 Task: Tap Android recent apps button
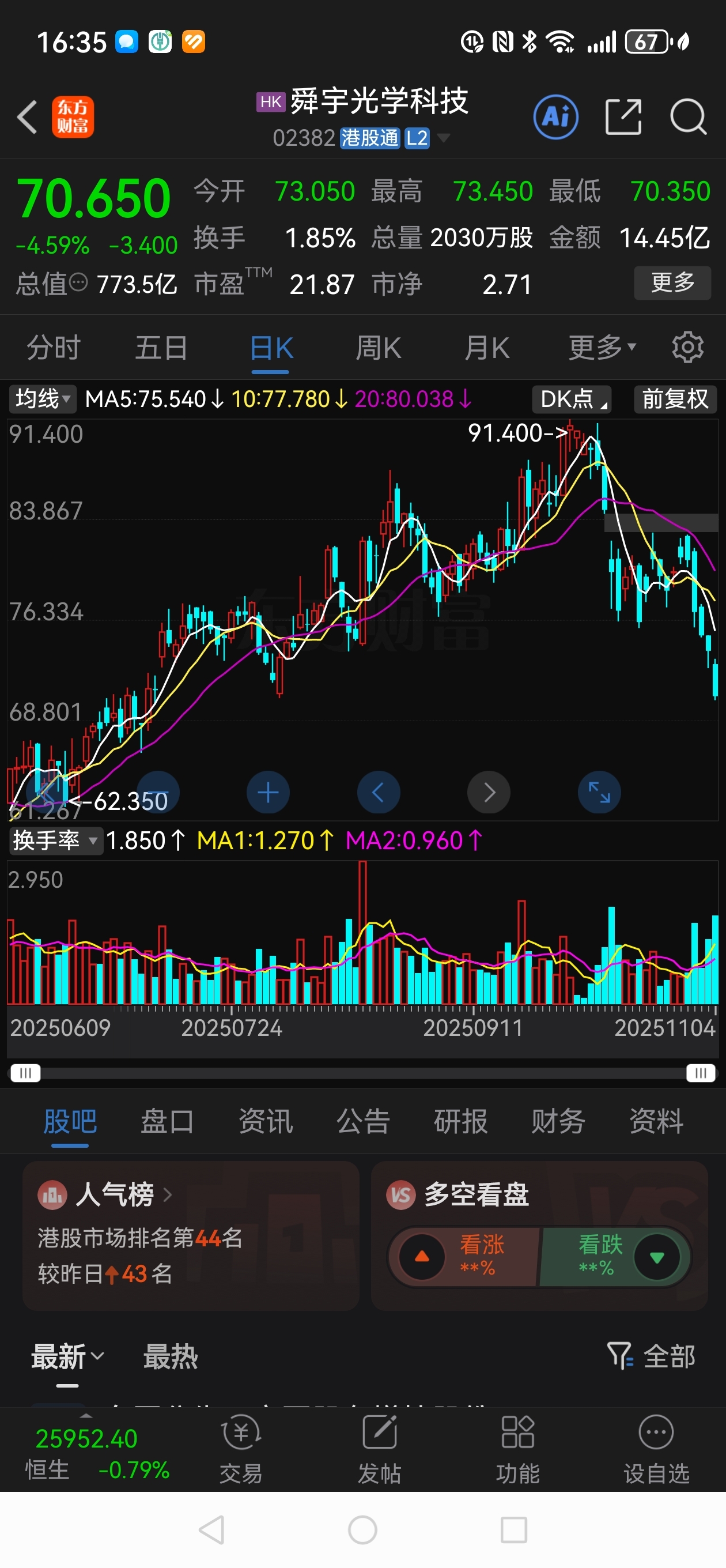click(513, 1529)
